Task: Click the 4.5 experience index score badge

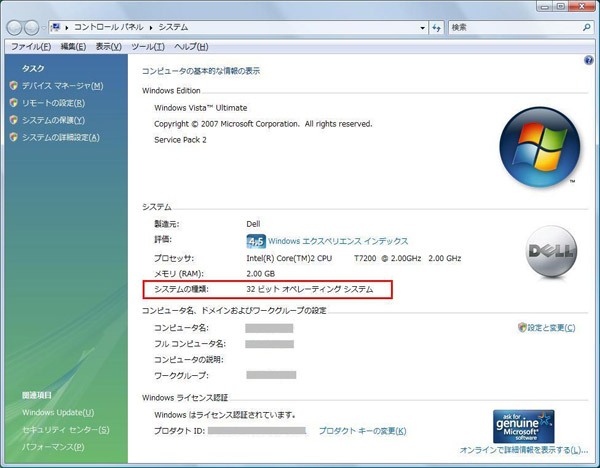Action: click(256, 241)
